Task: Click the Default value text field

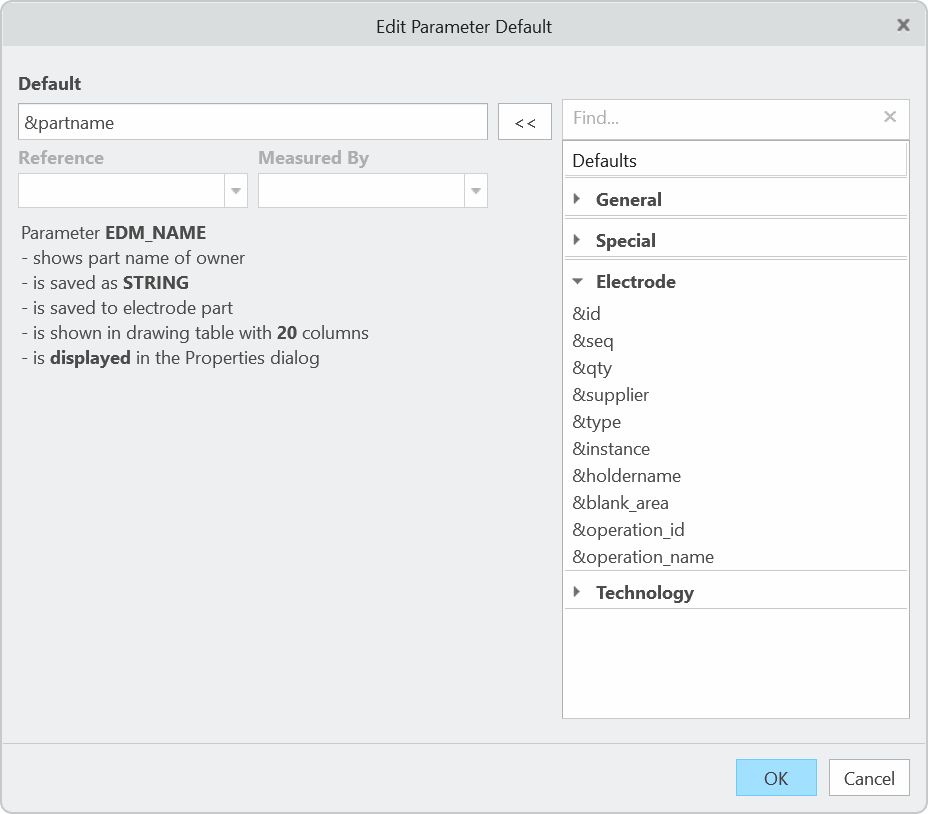Action: click(x=252, y=123)
